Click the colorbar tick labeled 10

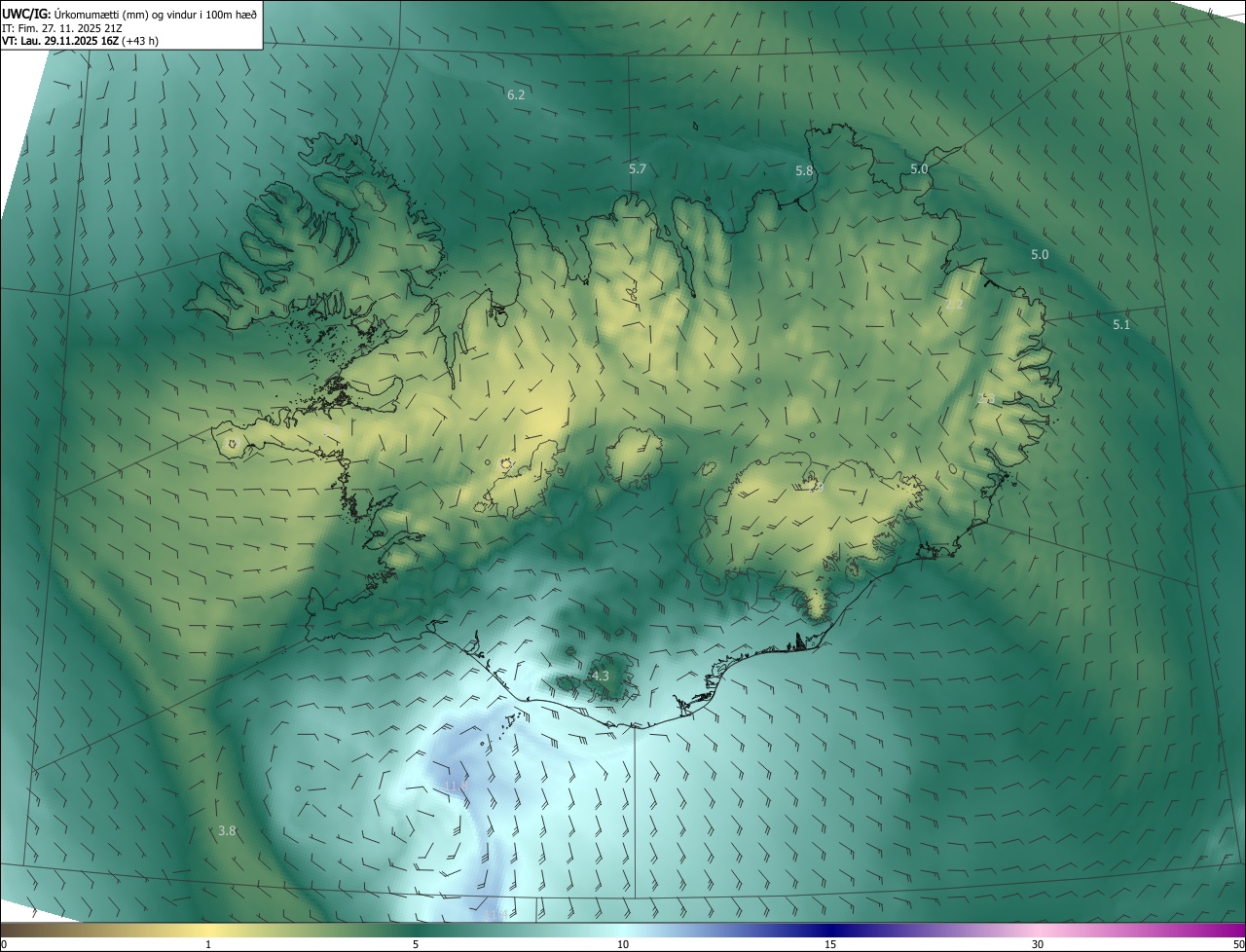click(x=623, y=944)
